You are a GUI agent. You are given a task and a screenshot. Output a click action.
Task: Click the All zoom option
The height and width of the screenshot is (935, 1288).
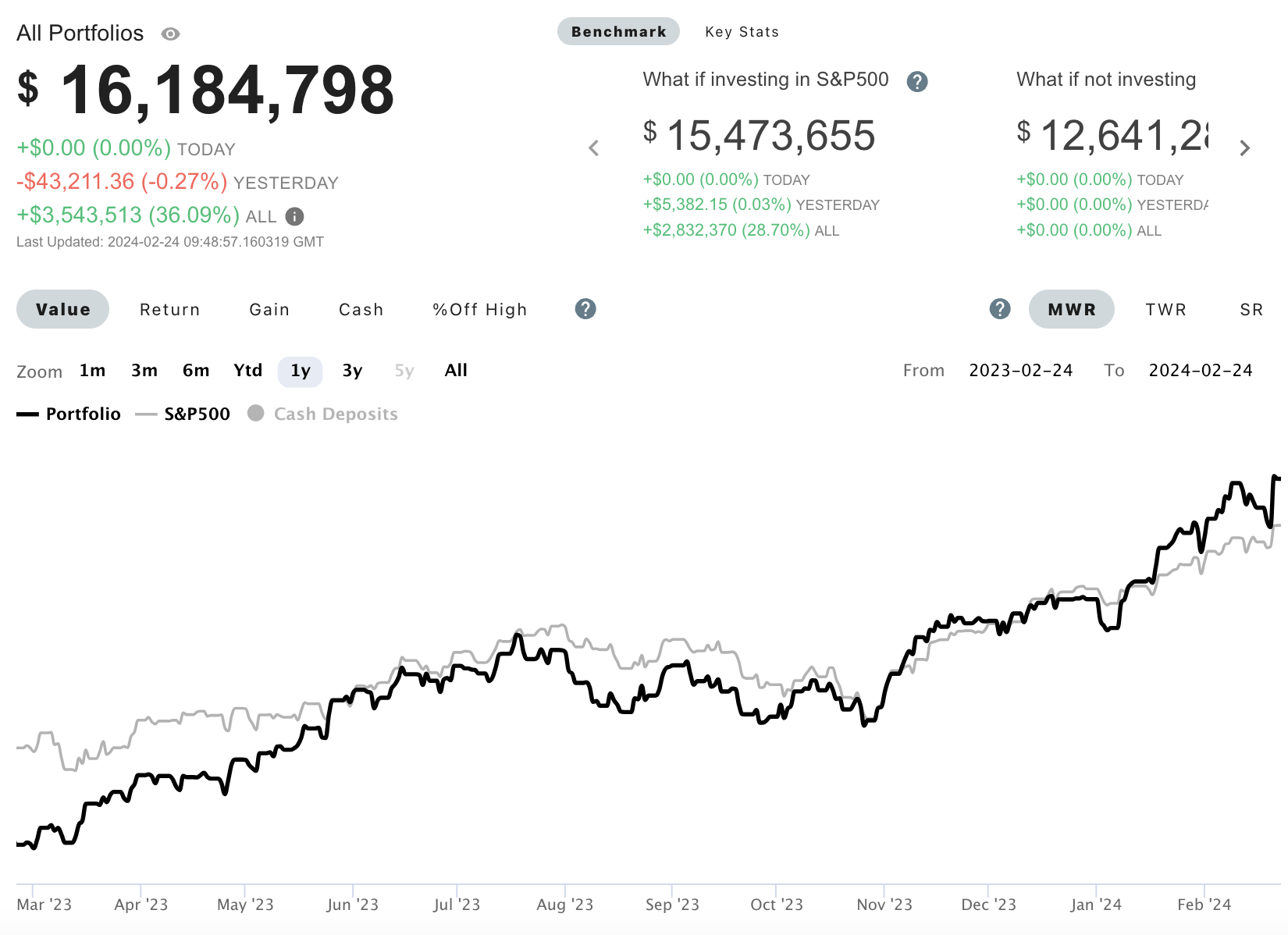coord(456,370)
